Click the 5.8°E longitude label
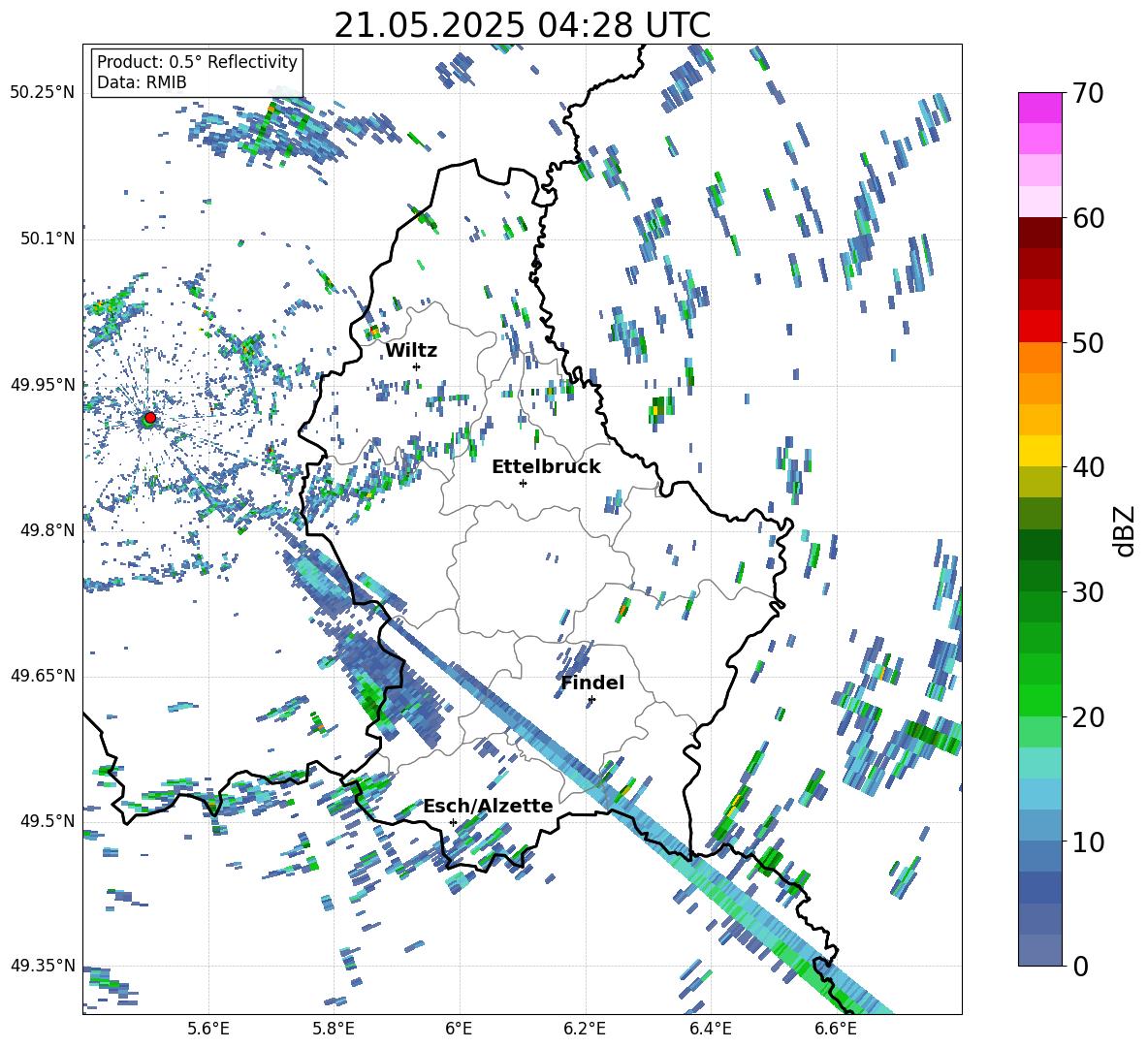This screenshot has width=1148, height=1048. coord(334,1029)
